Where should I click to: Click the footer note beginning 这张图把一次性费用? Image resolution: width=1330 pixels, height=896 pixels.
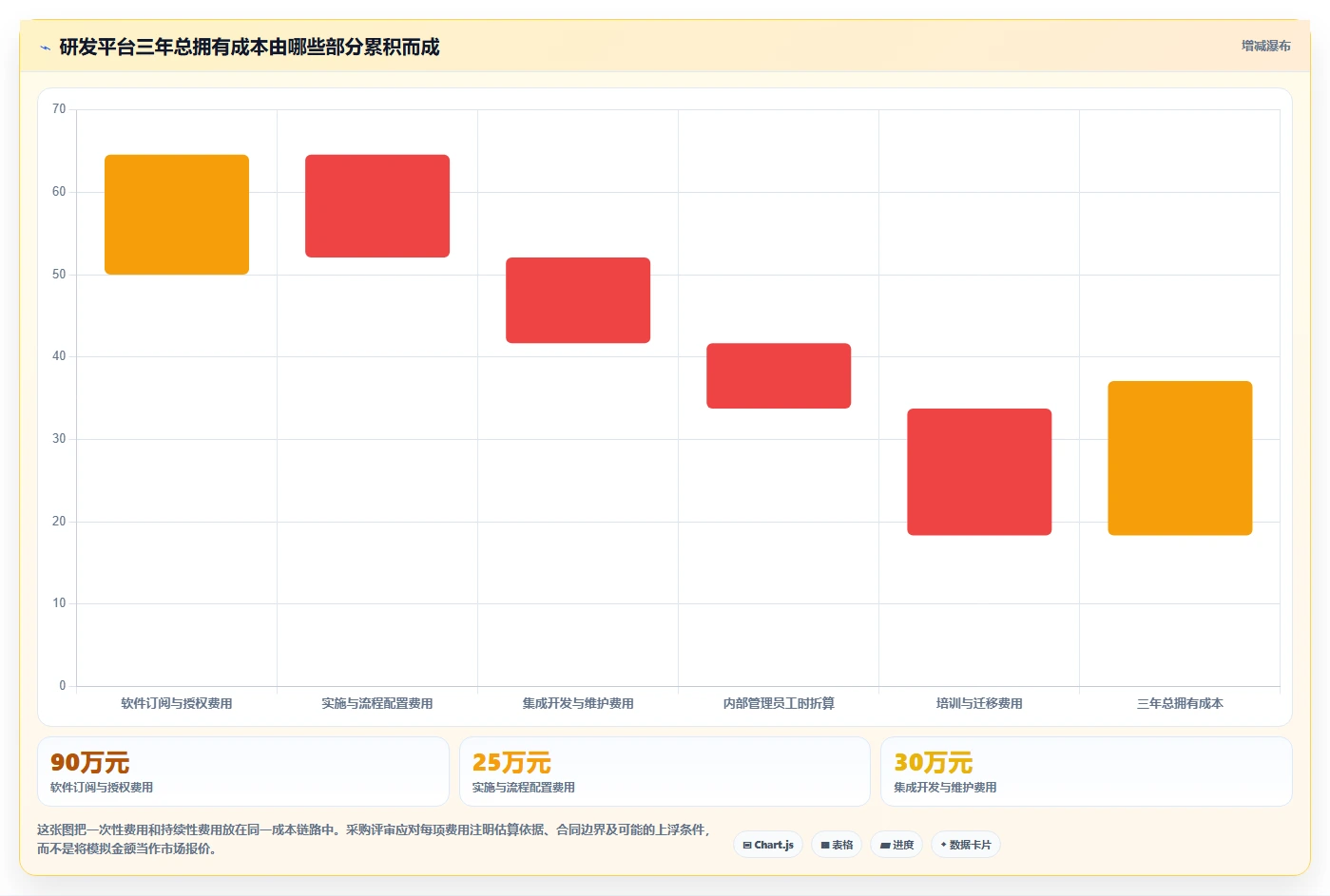(374, 839)
